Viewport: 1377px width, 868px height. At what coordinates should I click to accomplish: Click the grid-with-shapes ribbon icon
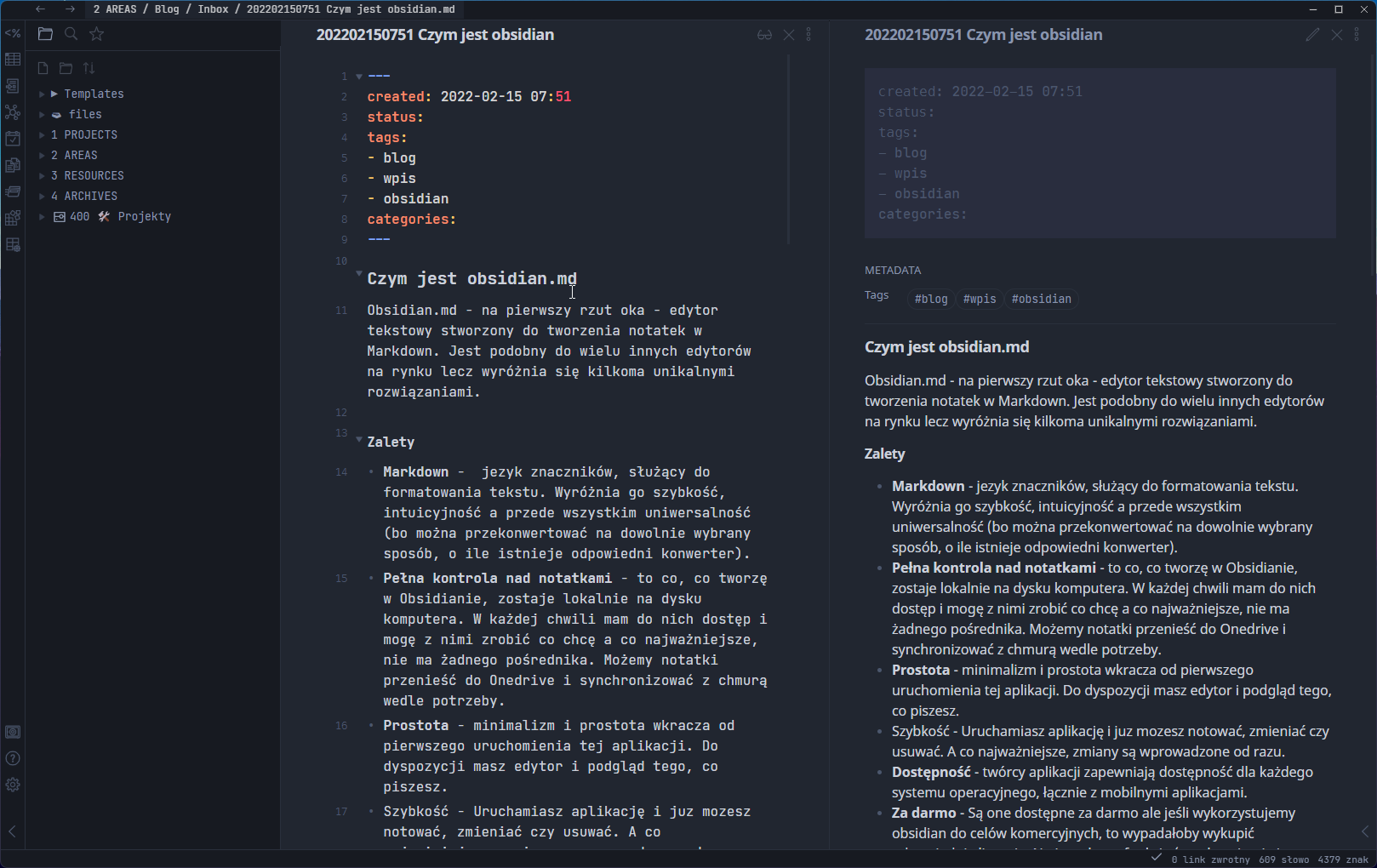tap(13, 218)
